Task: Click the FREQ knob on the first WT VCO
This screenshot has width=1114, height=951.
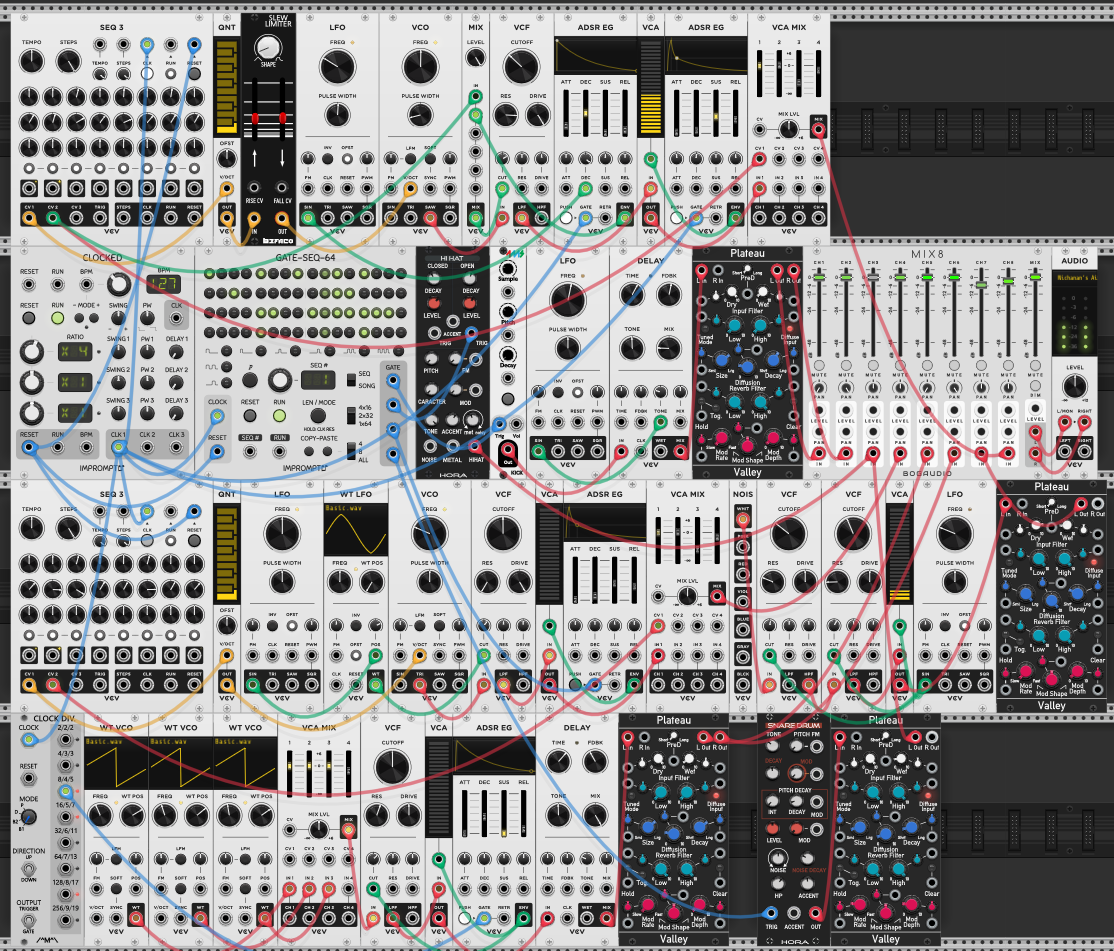Action: click(100, 815)
